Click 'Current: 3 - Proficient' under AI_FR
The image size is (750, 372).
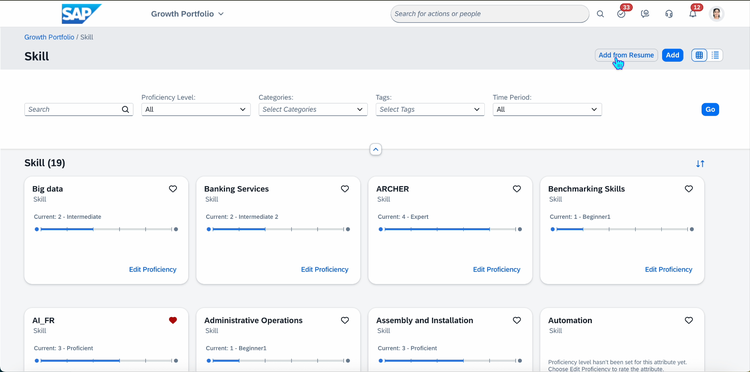pyautogui.click(x=63, y=348)
